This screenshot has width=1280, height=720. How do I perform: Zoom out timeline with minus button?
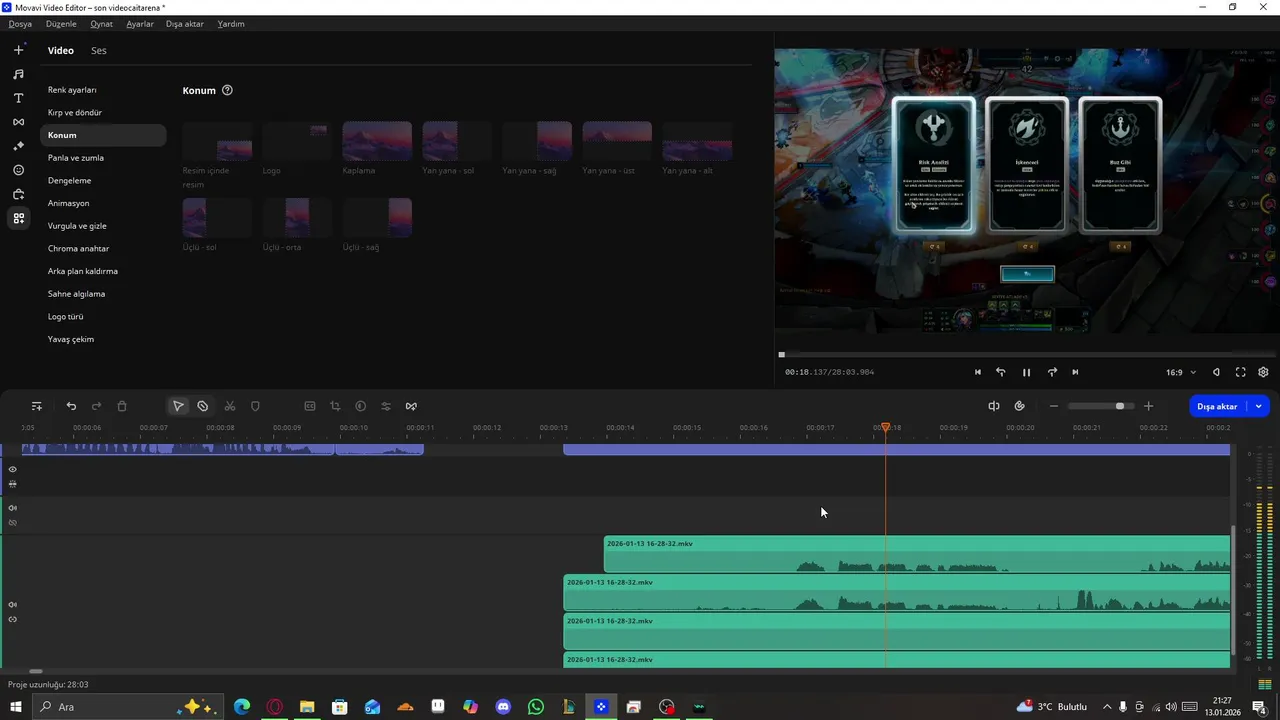(x=1053, y=406)
